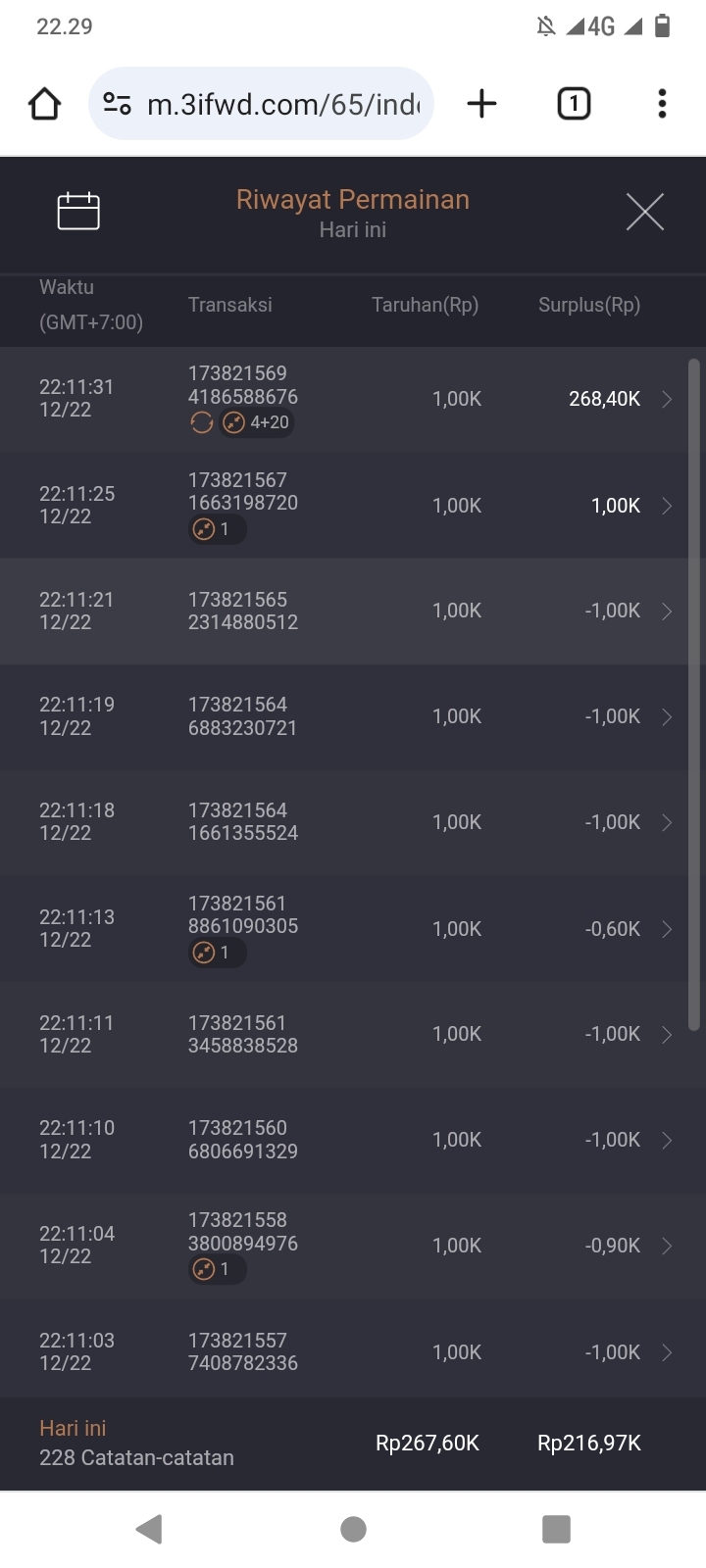The image size is (706, 1568).
Task: Close the Riwayat Permainan panel
Action: [644, 212]
